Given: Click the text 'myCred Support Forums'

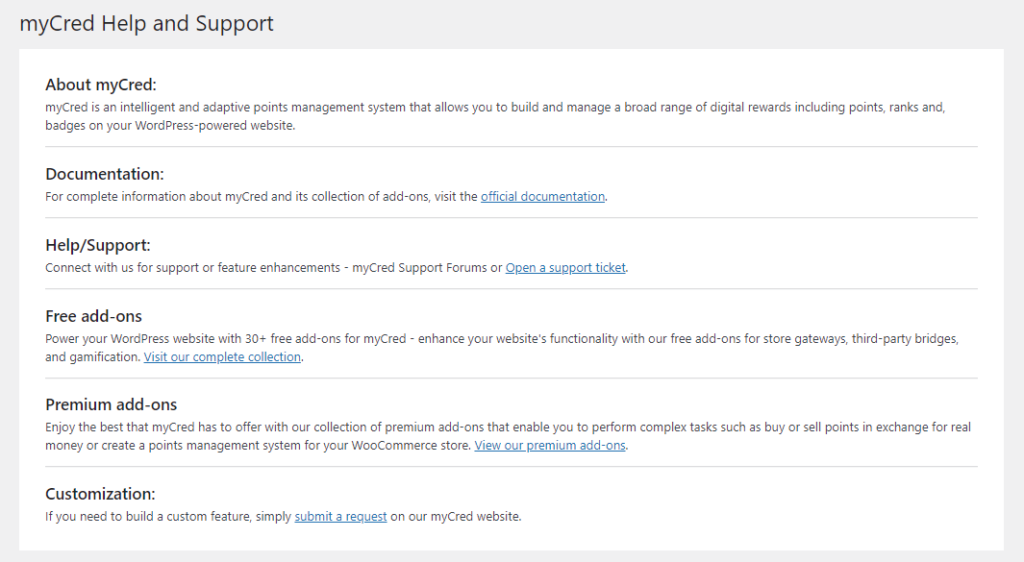Looking at the screenshot, I should click(x=419, y=268).
